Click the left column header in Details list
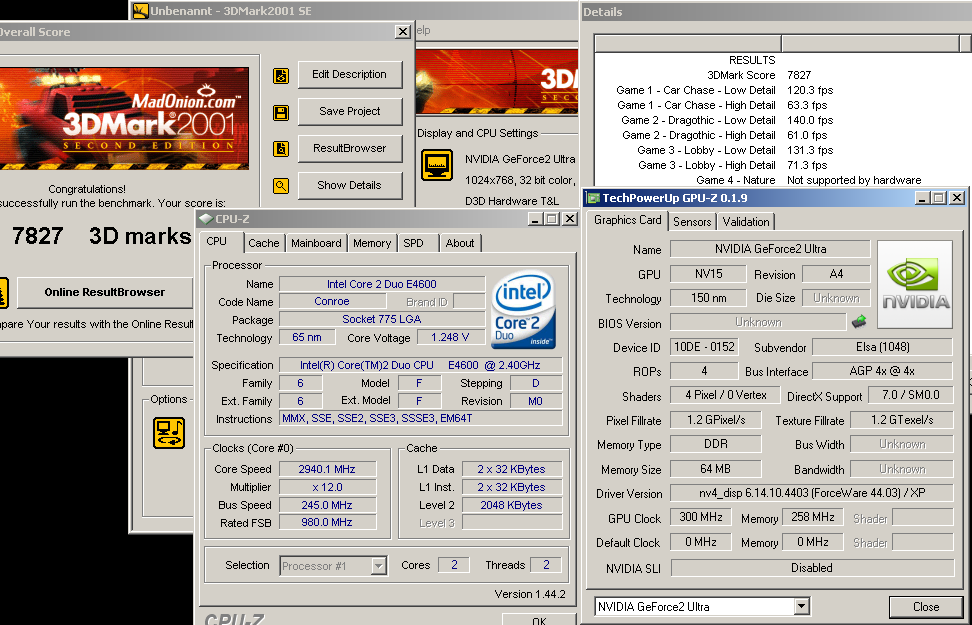The image size is (972, 625). (x=688, y=43)
